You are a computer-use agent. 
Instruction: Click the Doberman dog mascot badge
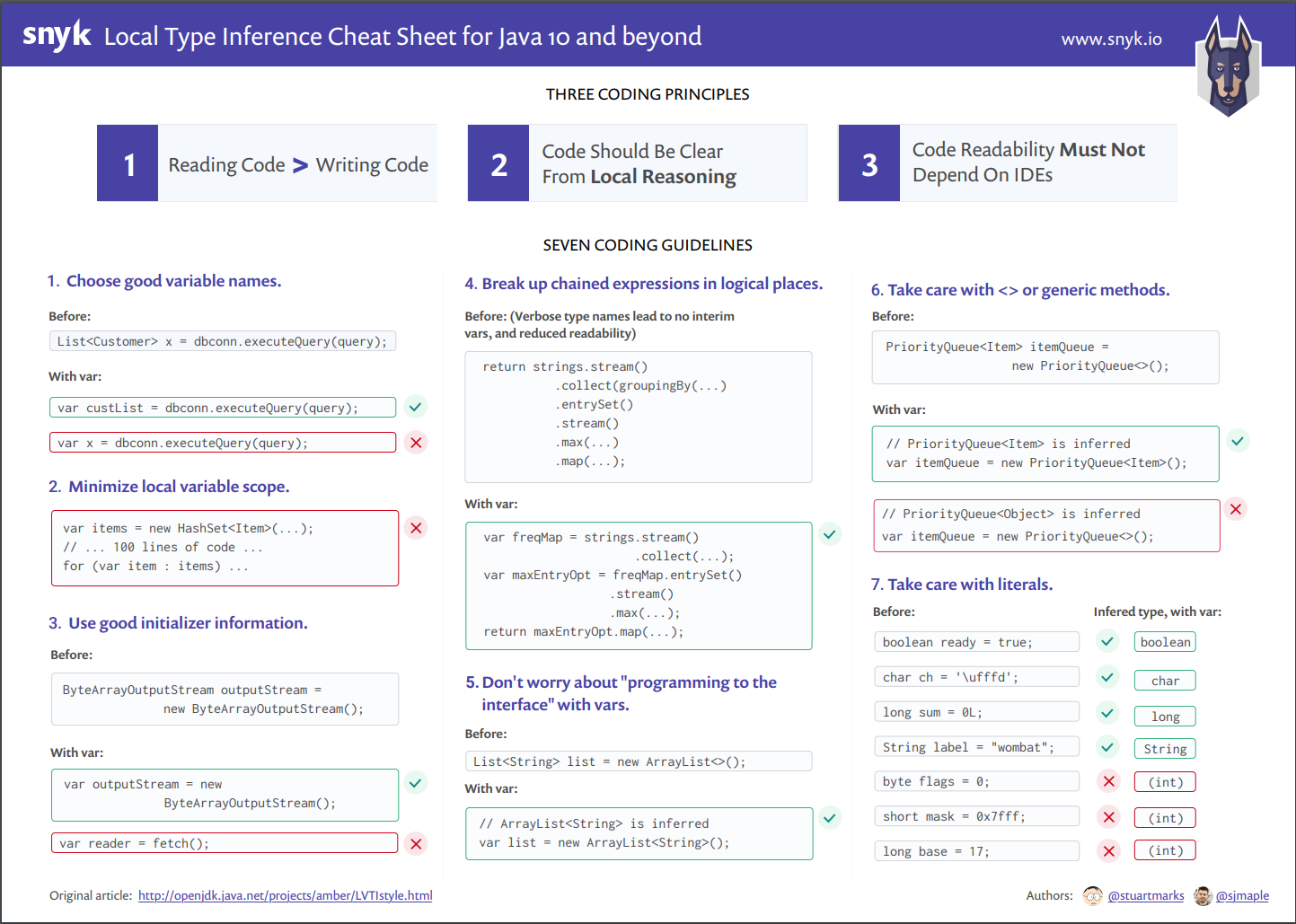click(x=1229, y=66)
